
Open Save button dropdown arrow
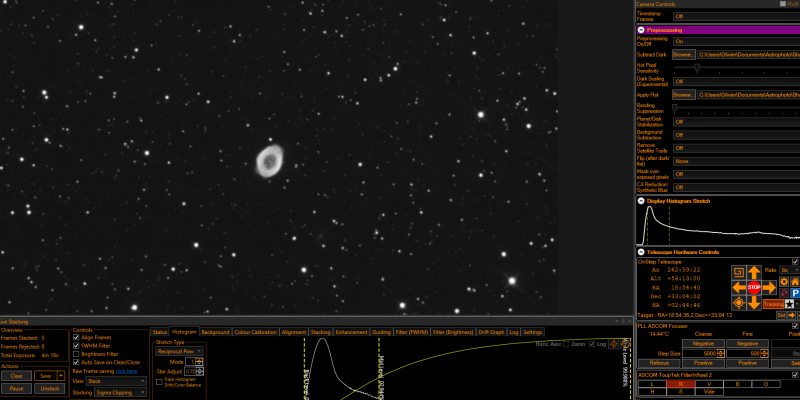coord(61,376)
